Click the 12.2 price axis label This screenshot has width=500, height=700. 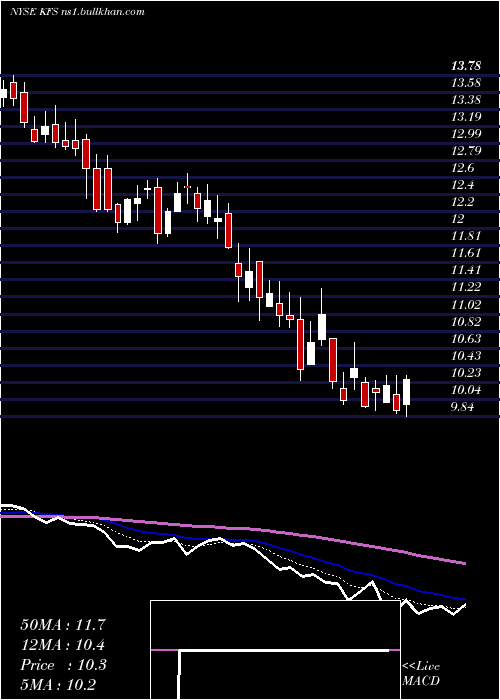point(462,202)
